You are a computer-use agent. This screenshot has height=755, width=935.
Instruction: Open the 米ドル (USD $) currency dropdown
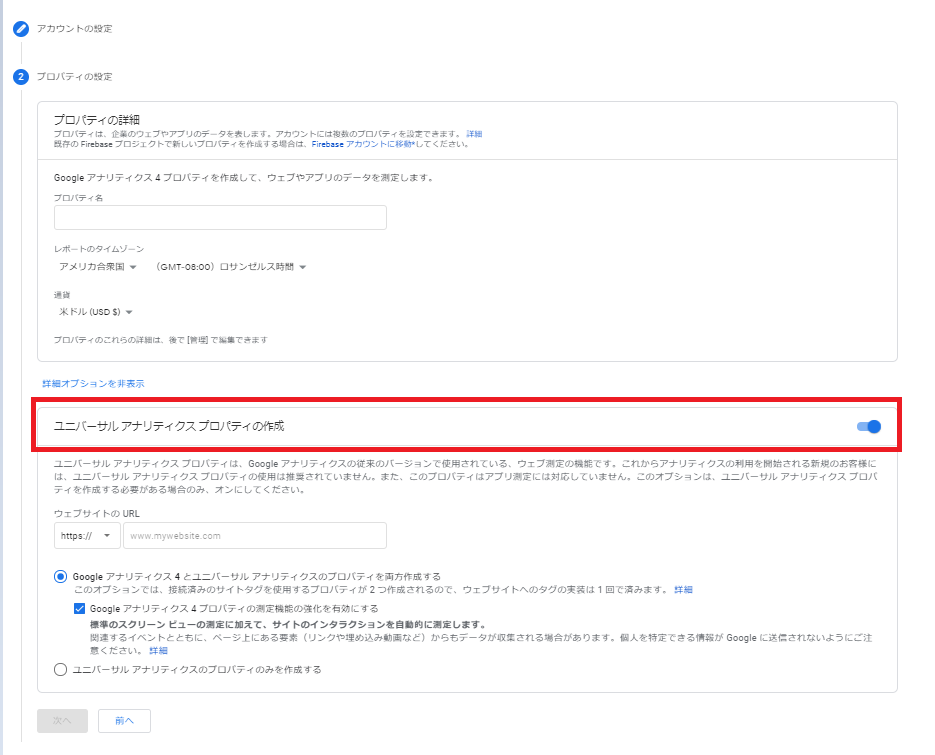[x=96, y=312]
